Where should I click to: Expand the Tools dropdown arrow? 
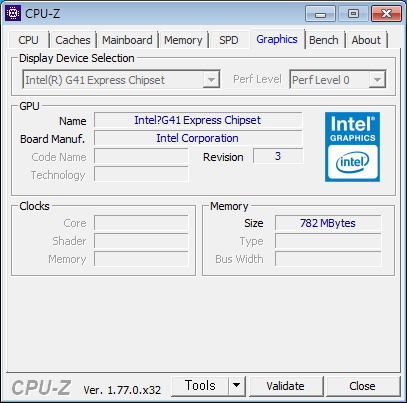pos(237,386)
